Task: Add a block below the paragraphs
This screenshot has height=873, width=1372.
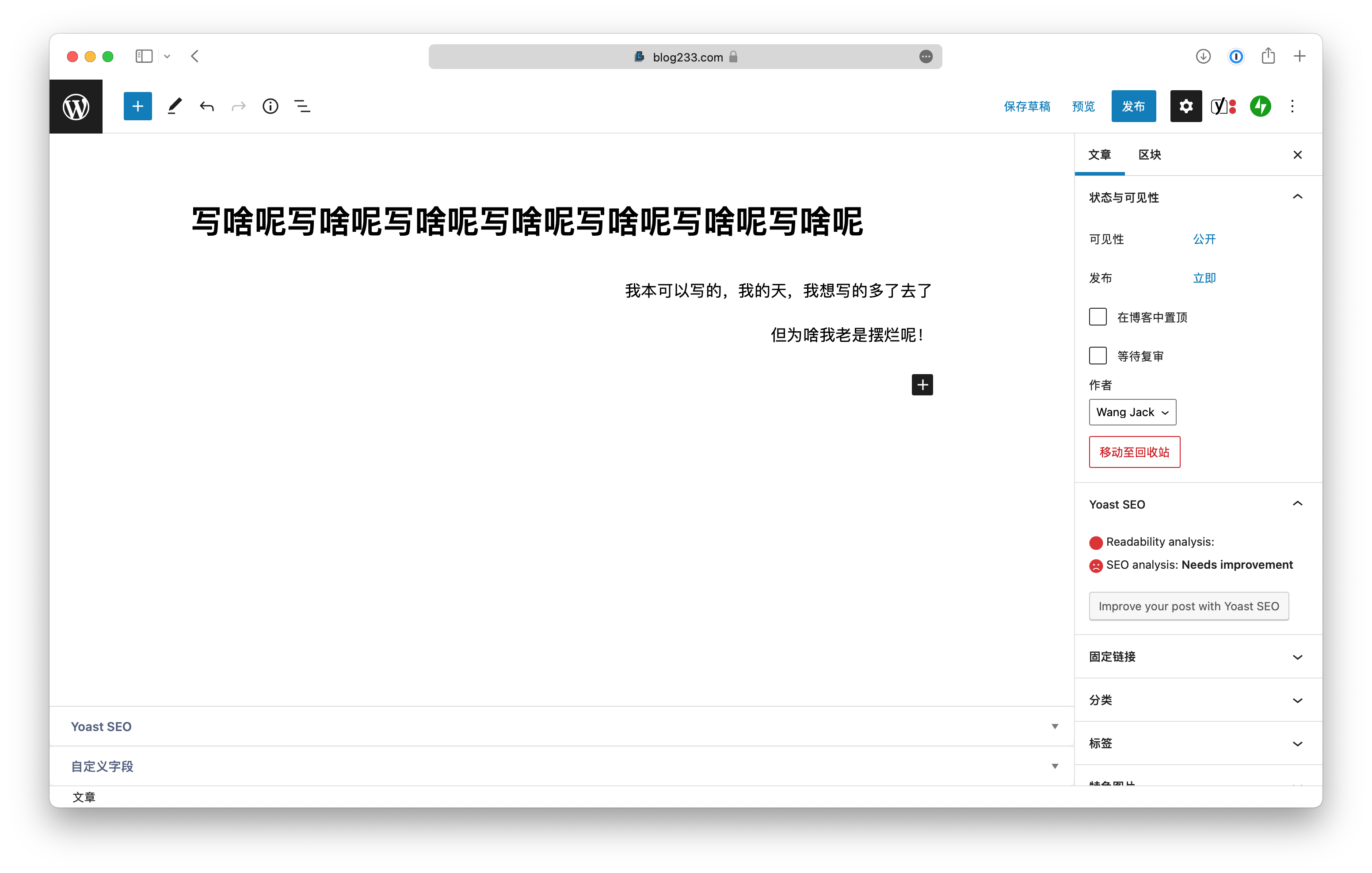Action: [922, 385]
